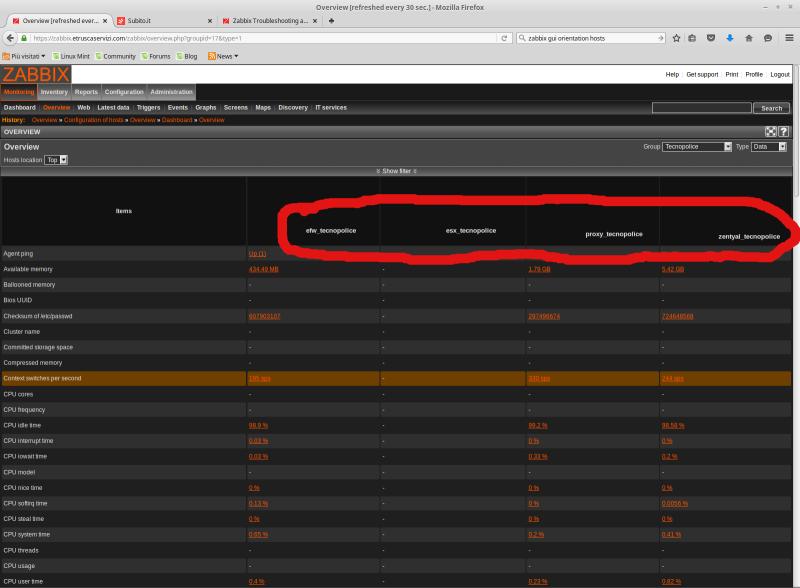This screenshot has height=588, width=800.
Task: Open the Monitoring main menu tab
Action: click(x=19, y=92)
